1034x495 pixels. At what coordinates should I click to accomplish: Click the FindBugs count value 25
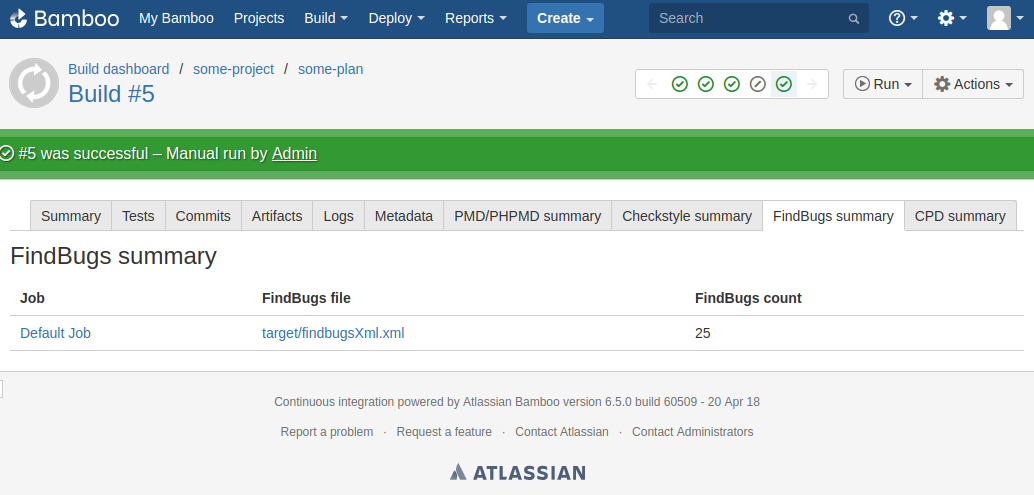[702, 333]
